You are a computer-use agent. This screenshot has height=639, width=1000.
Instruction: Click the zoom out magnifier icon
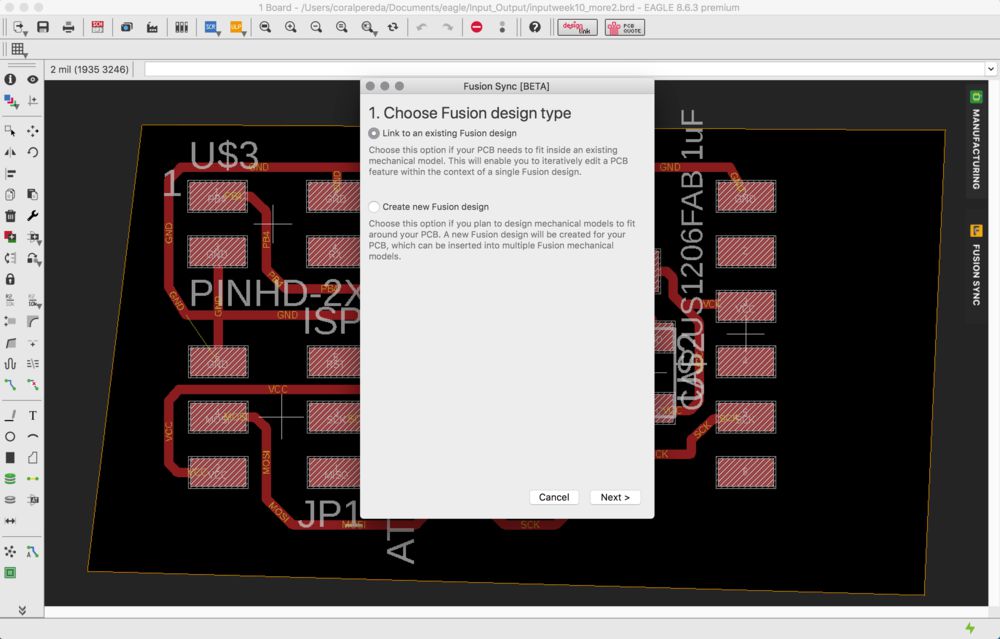tap(316, 27)
